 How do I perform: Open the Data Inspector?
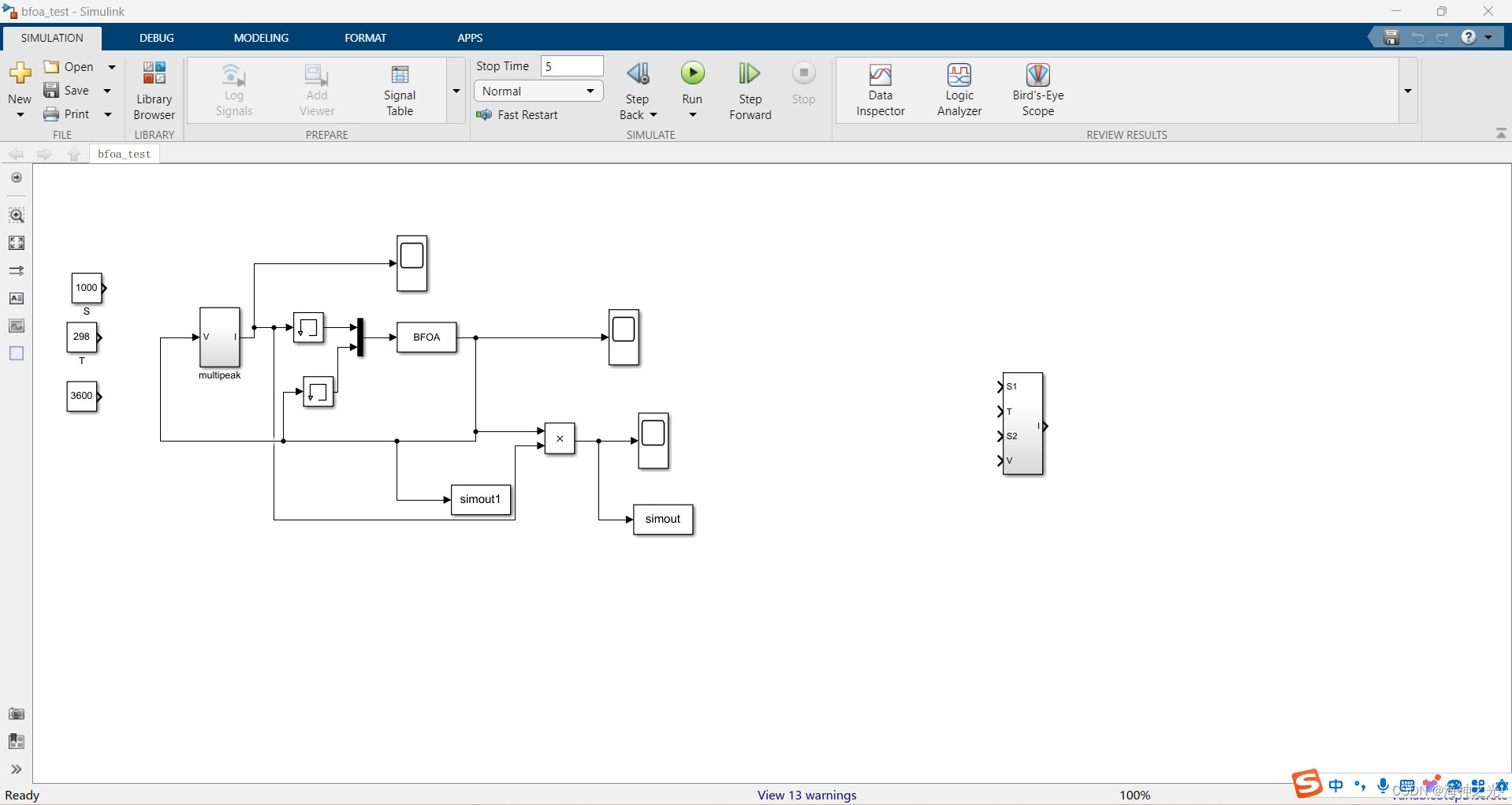[880, 91]
